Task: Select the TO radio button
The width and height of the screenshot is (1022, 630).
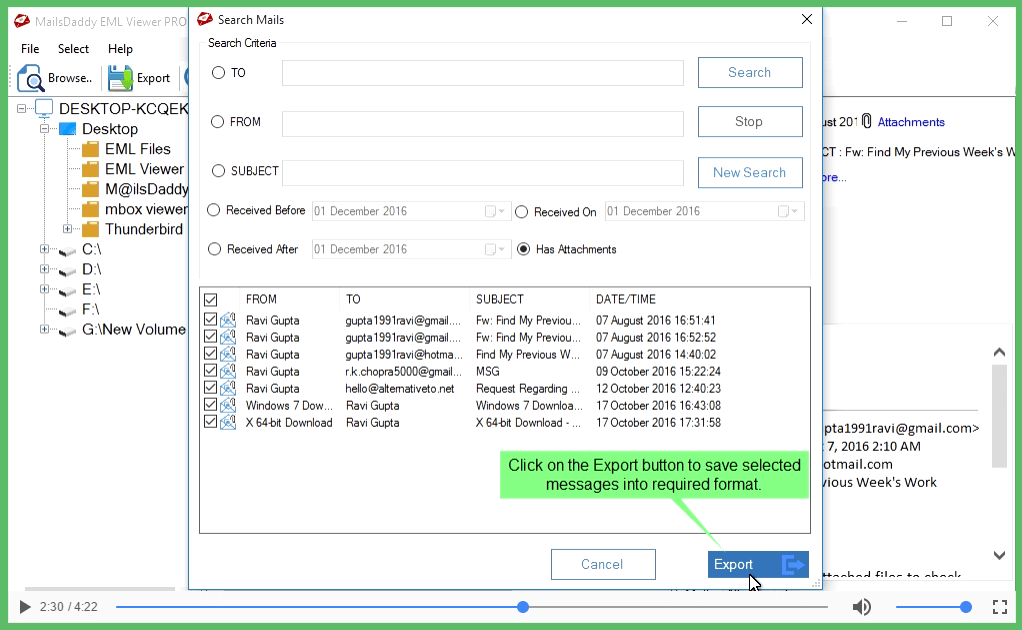Action: point(218,73)
